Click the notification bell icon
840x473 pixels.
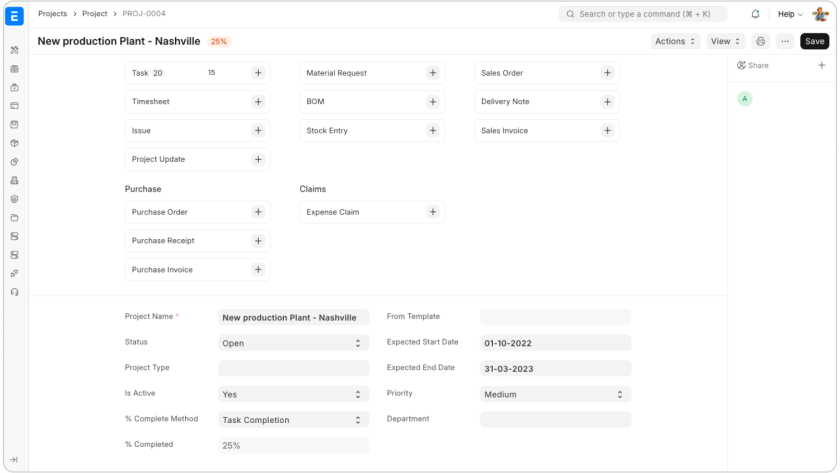coord(755,14)
